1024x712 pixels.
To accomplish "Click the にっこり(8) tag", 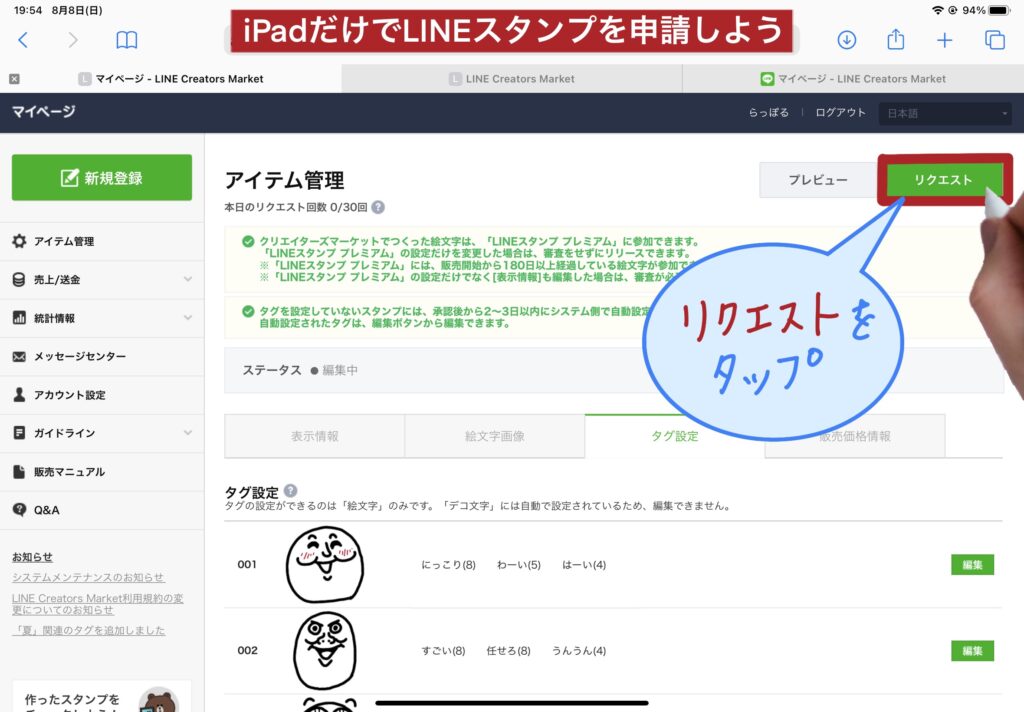I will tap(449, 565).
